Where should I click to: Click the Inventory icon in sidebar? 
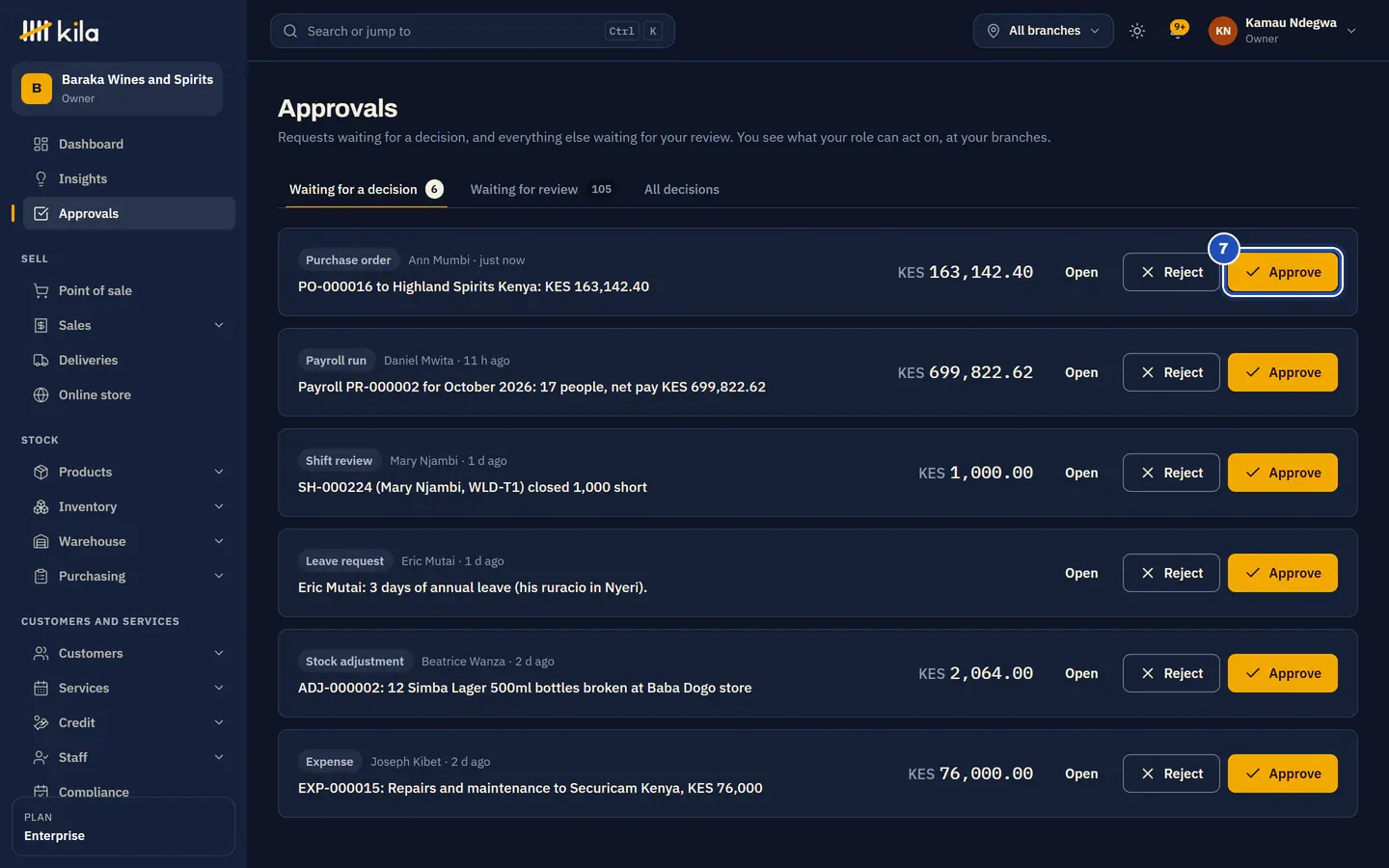pyautogui.click(x=41, y=506)
